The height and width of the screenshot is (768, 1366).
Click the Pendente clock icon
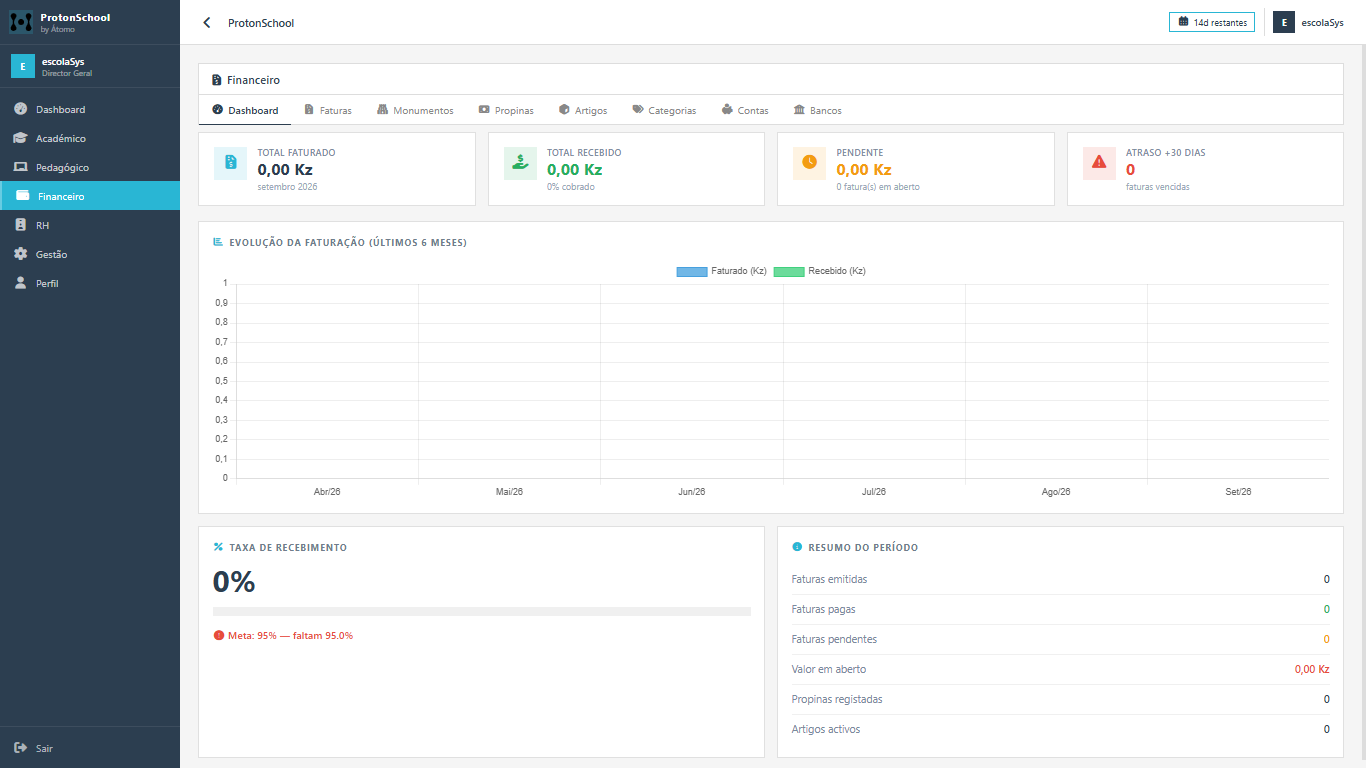(809, 163)
